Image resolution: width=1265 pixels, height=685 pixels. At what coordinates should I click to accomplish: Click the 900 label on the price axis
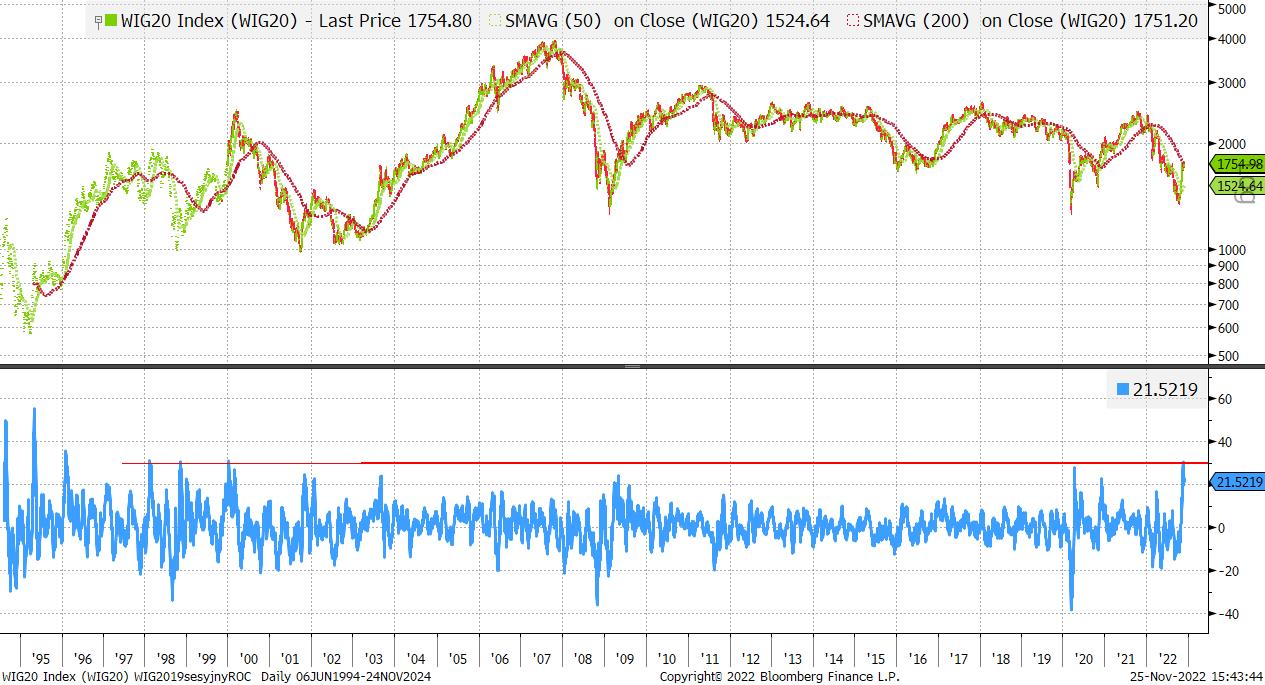(x=1229, y=266)
